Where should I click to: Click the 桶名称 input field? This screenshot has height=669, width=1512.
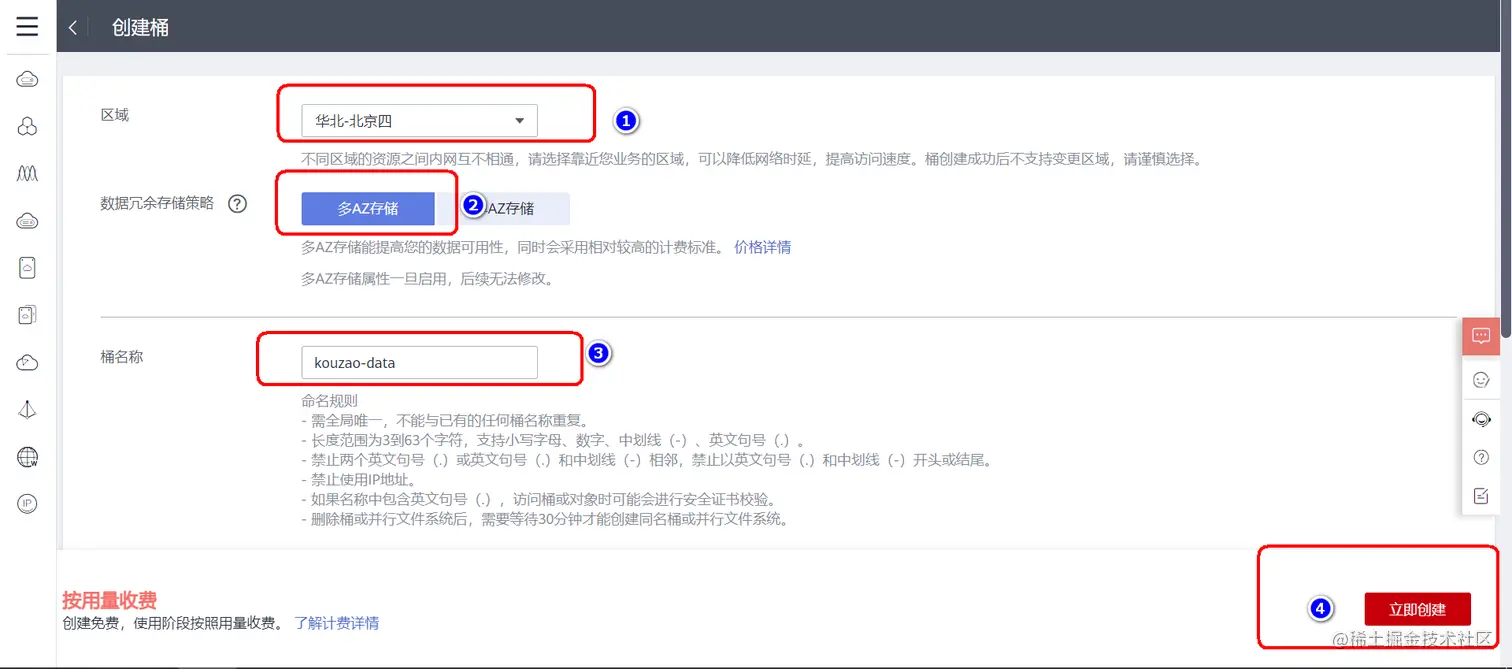[x=419, y=362]
